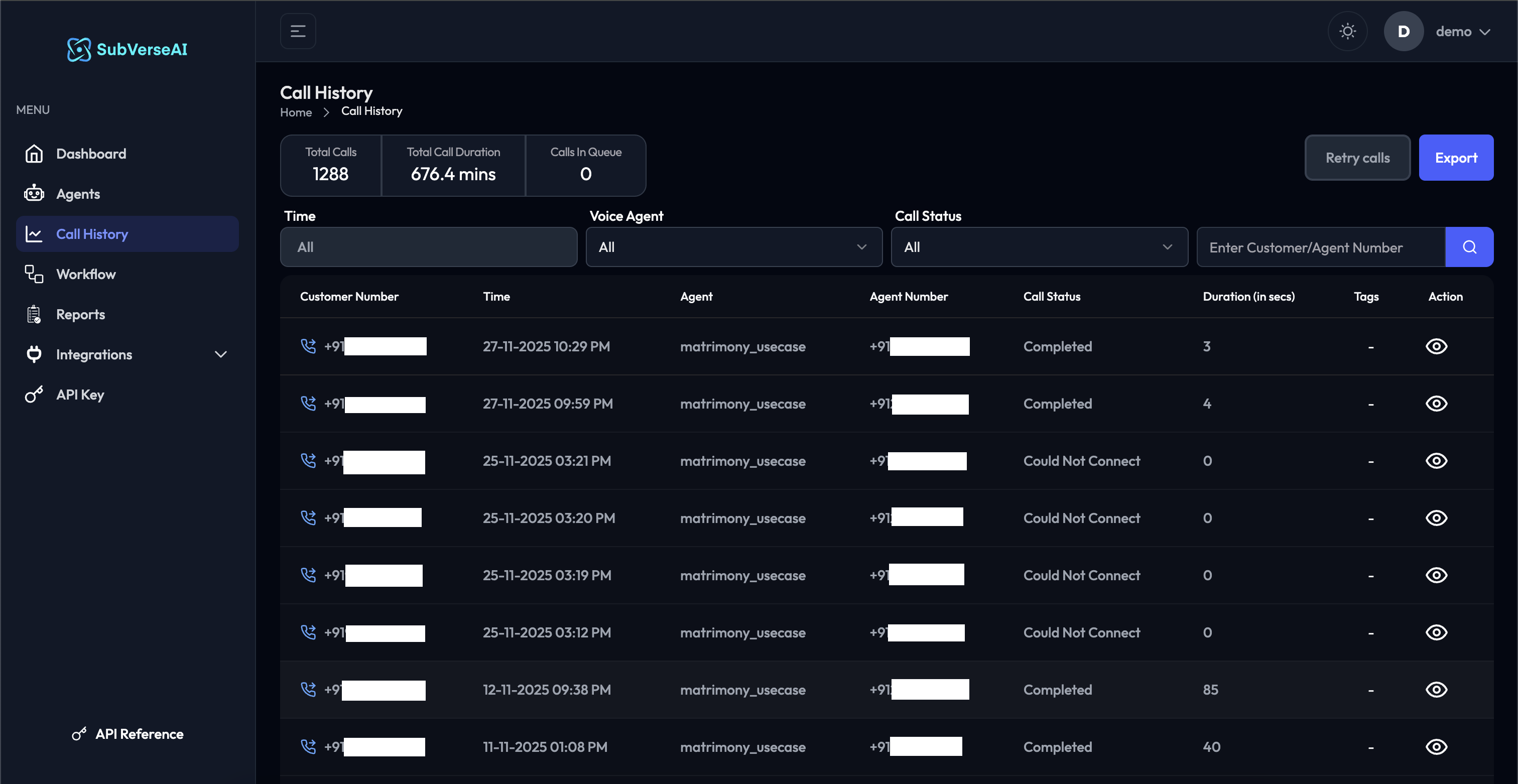Click the Retry calls button

pyautogui.click(x=1357, y=158)
